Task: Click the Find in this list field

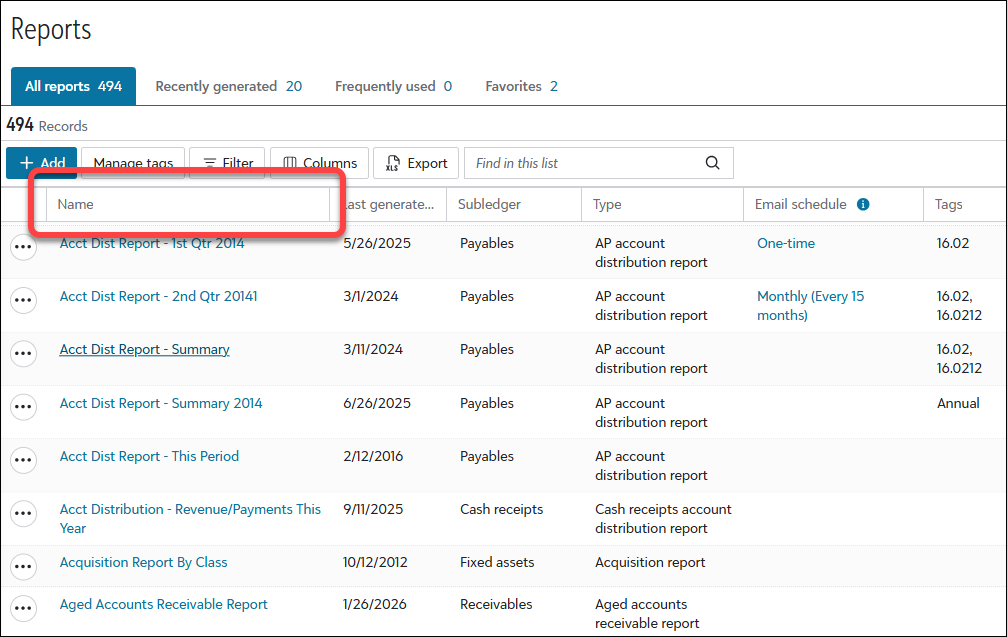Action: 585,163
